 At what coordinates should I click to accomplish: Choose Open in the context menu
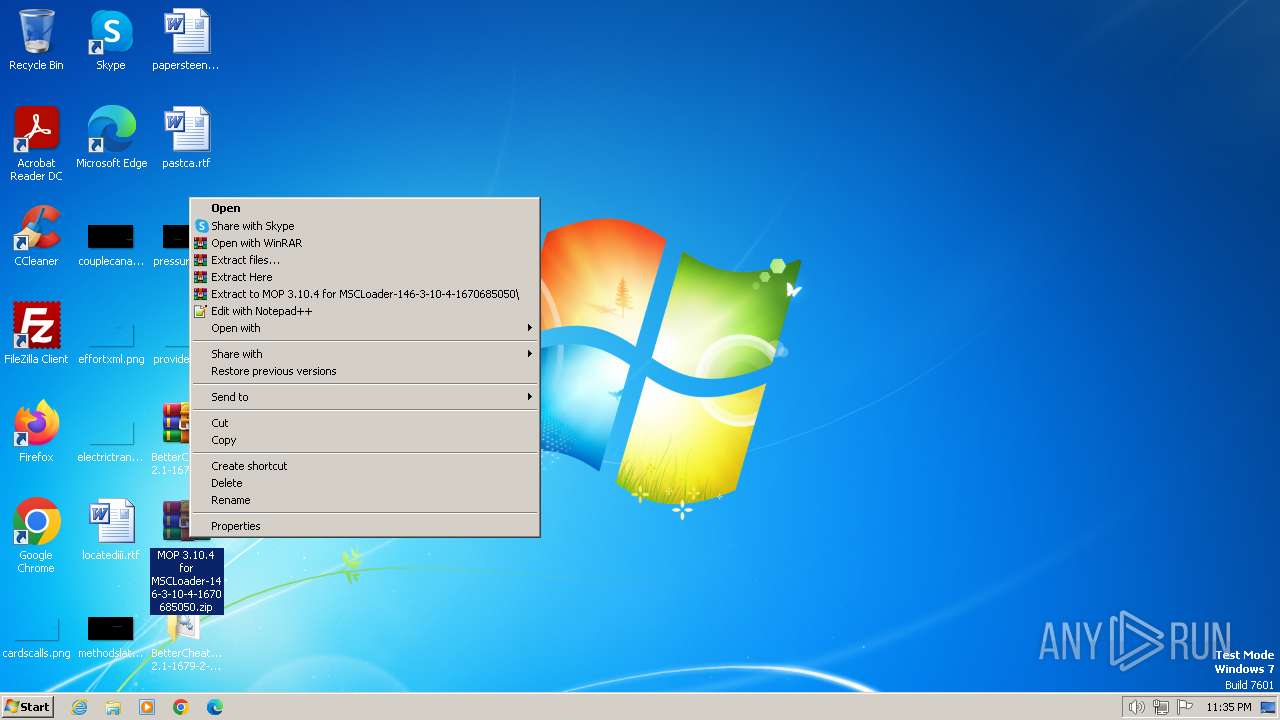pos(365,208)
